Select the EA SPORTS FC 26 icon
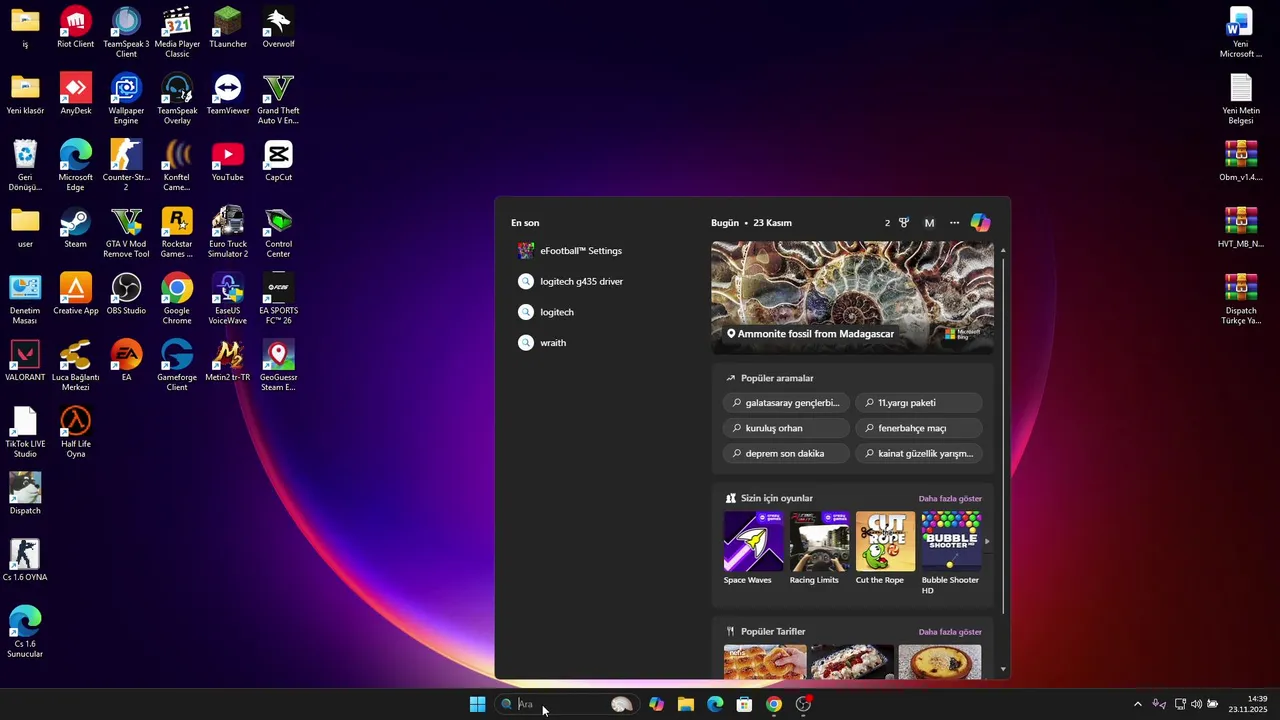1280x720 pixels. point(278,299)
